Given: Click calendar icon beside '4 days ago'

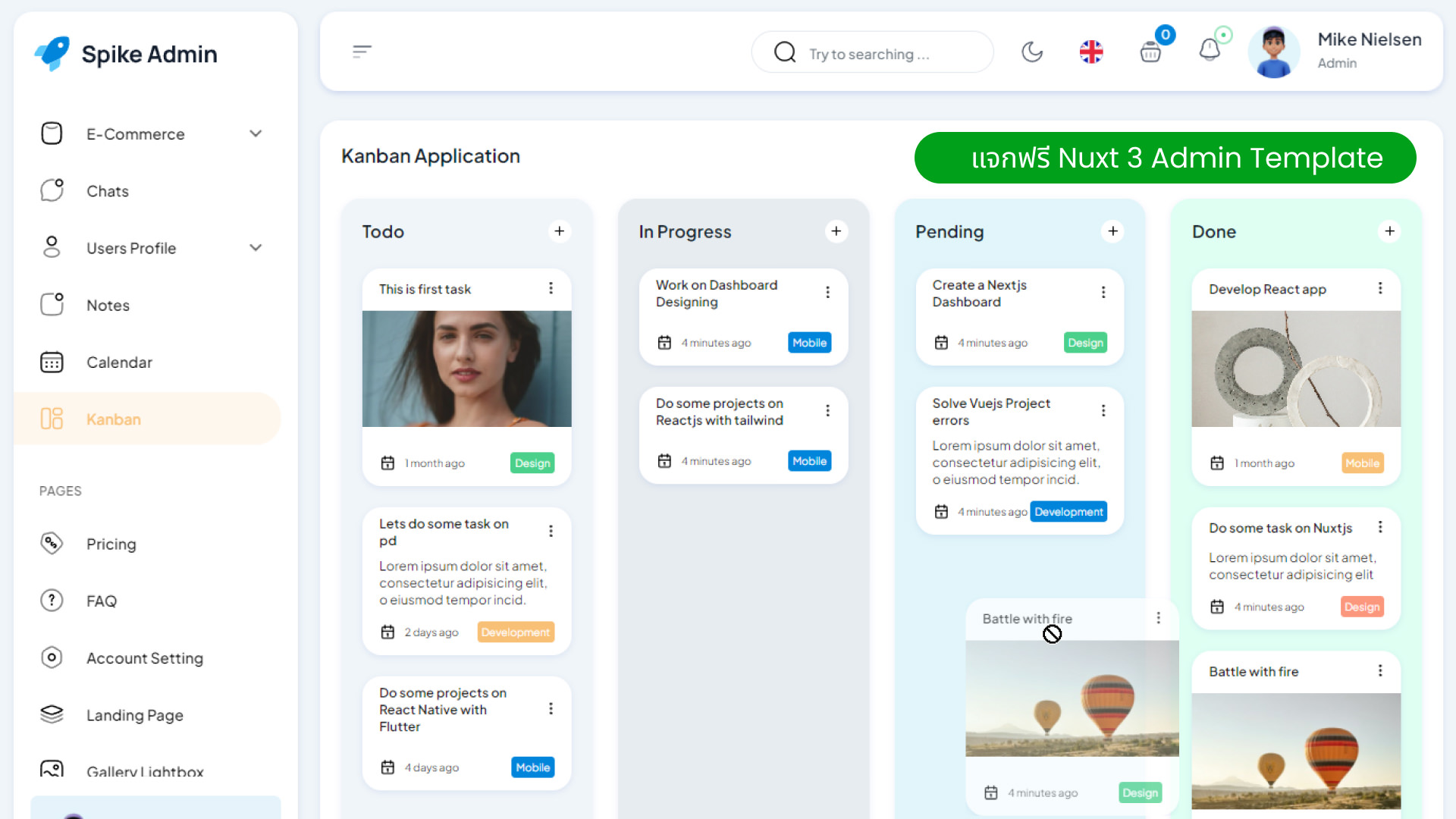Looking at the screenshot, I should (x=388, y=767).
